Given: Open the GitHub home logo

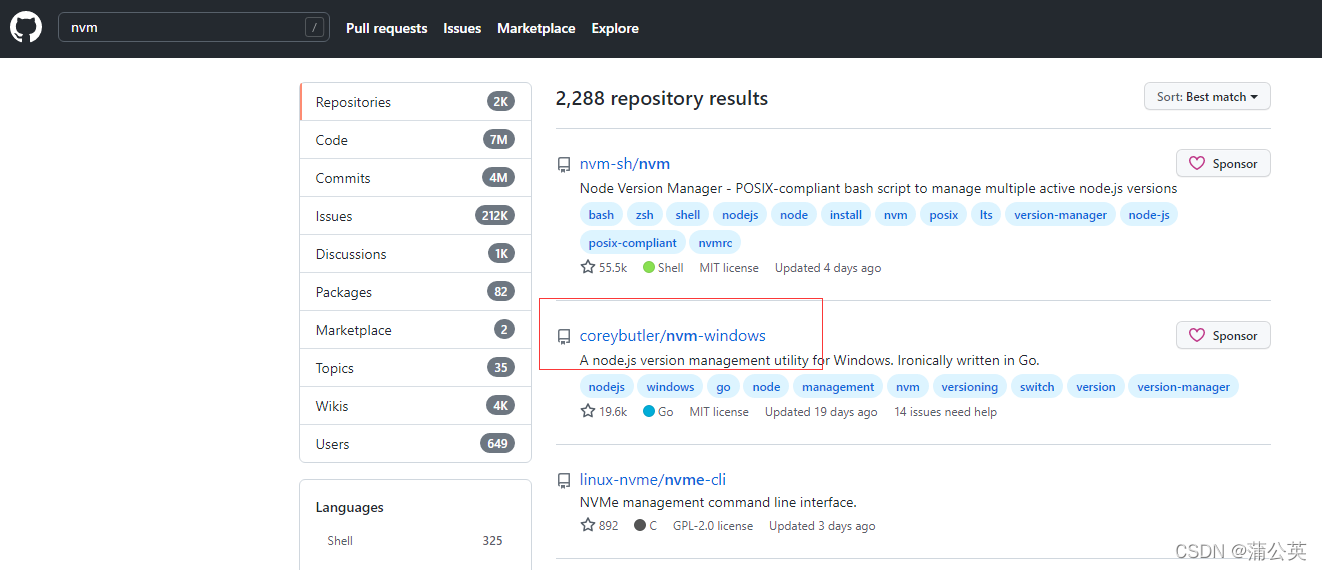Looking at the screenshot, I should [x=26, y=27].
